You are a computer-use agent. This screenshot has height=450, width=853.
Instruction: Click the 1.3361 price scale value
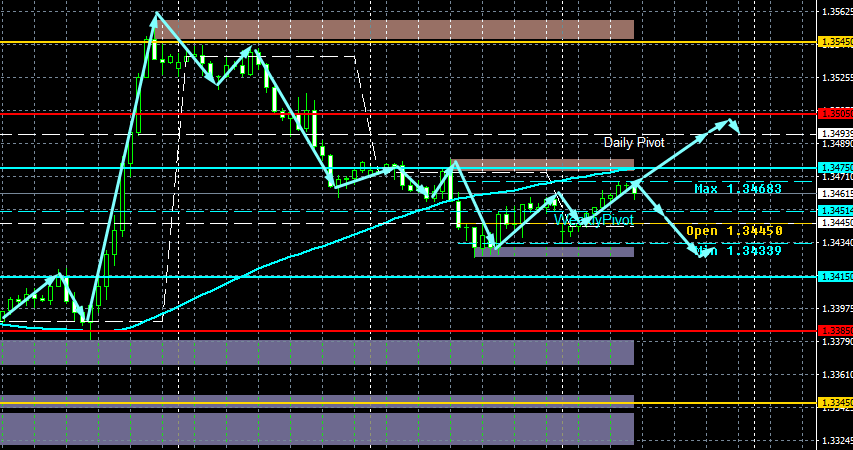pos(837,375)
